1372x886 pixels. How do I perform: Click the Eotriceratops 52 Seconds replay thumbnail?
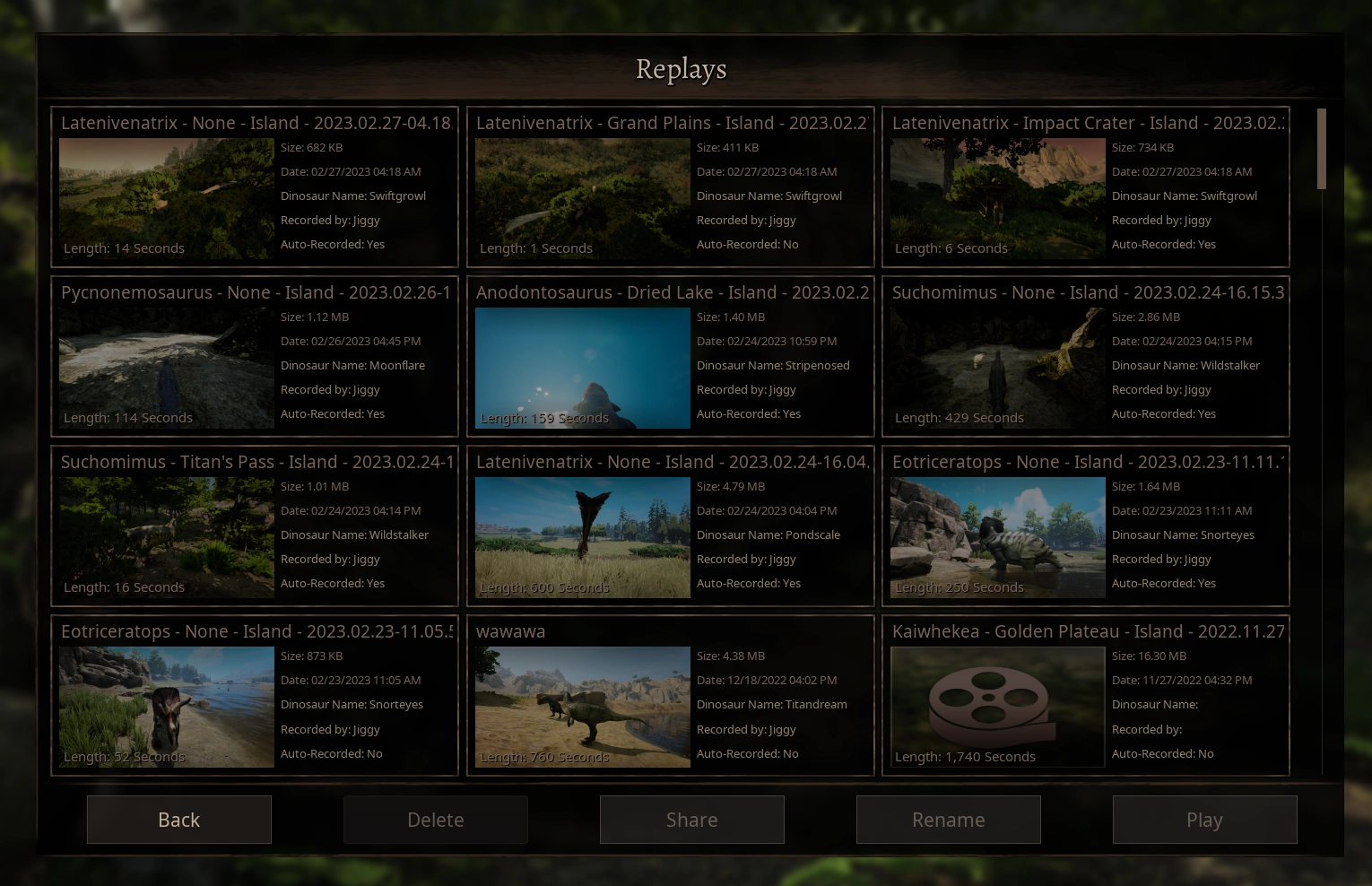166,707
